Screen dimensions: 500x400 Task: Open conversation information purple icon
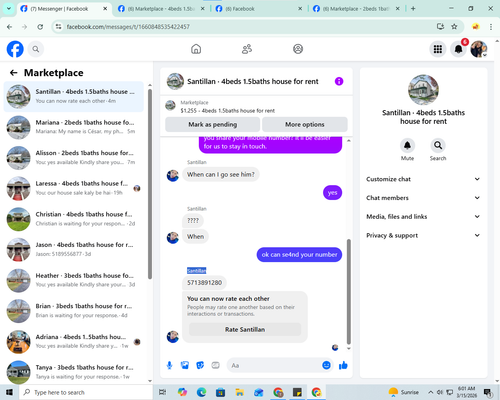339,81
